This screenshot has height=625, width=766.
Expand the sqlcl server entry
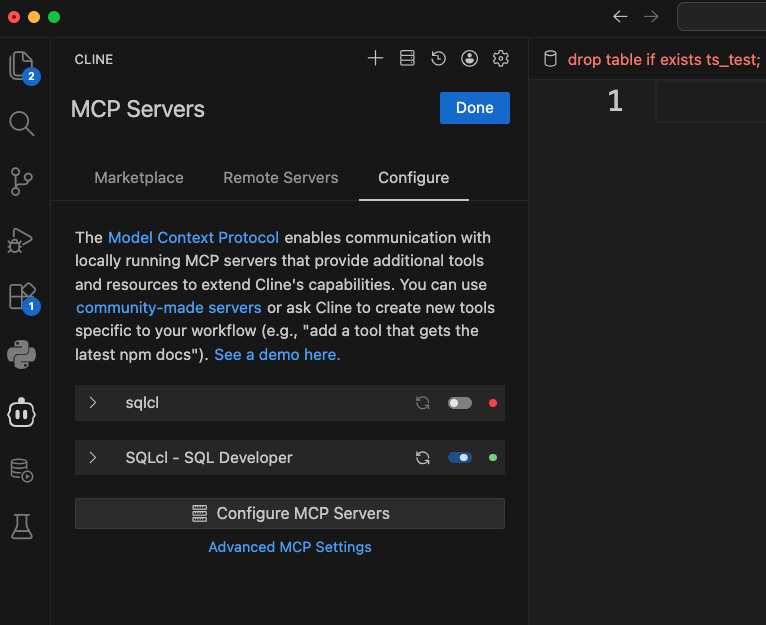coord(93,403)
